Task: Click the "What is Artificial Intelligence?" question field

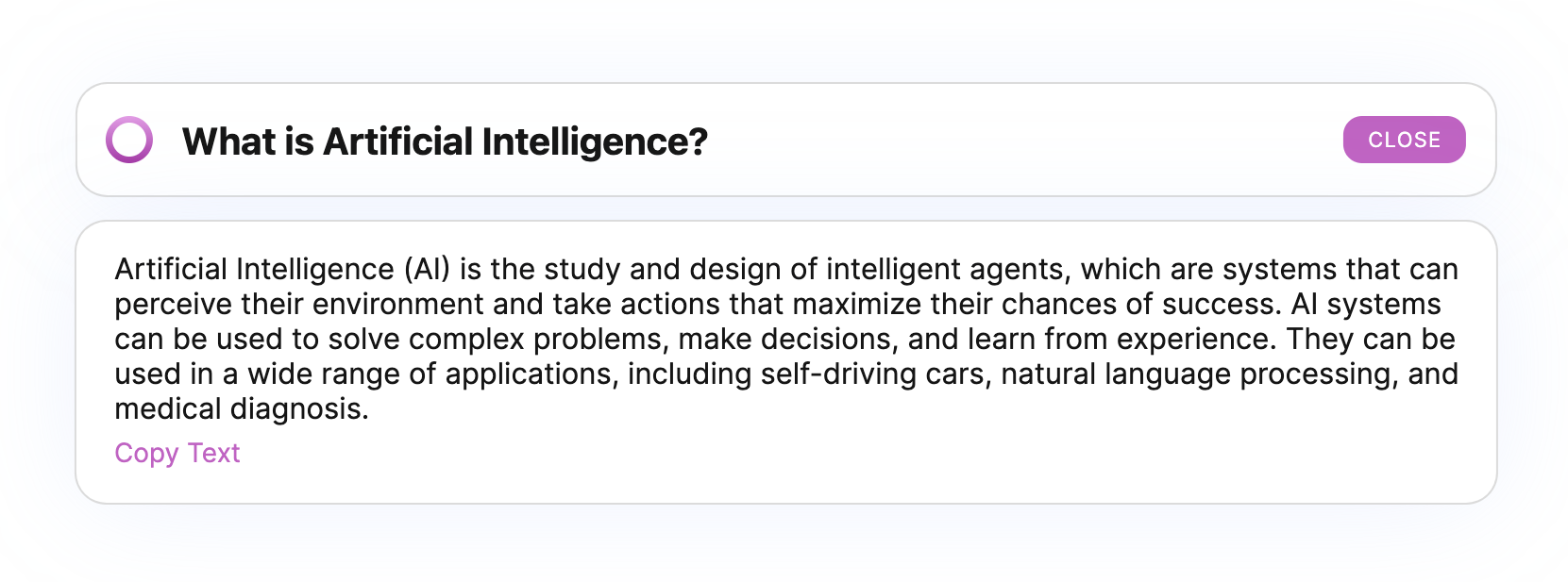Action: (x=785, y=140)
